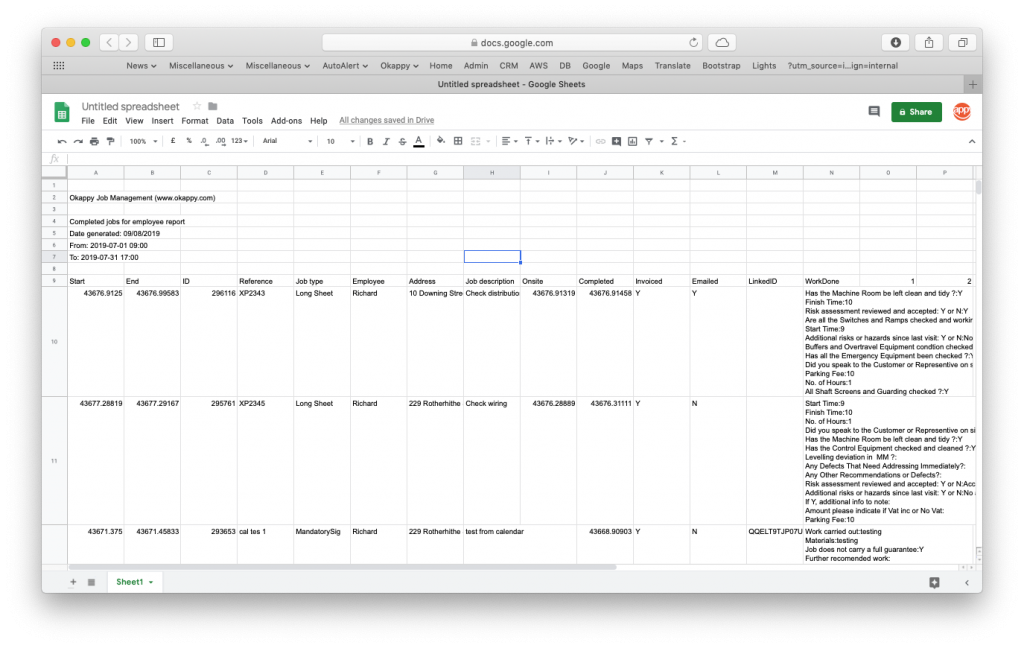Open the Google Sheets home icon
Viewport: 1024px width, 648px height.
tap(62, 112)
